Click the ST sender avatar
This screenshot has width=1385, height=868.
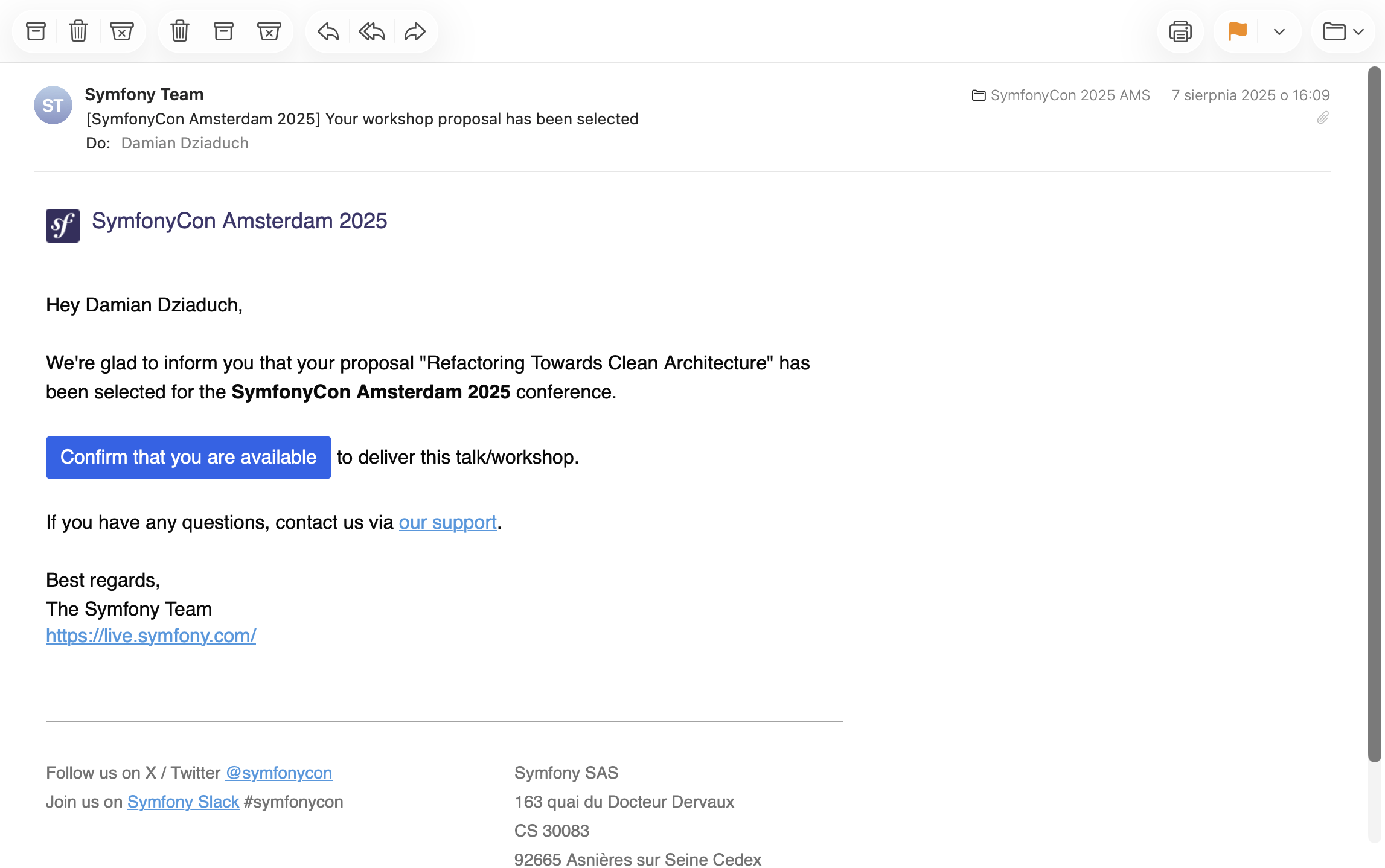[53, 105]
